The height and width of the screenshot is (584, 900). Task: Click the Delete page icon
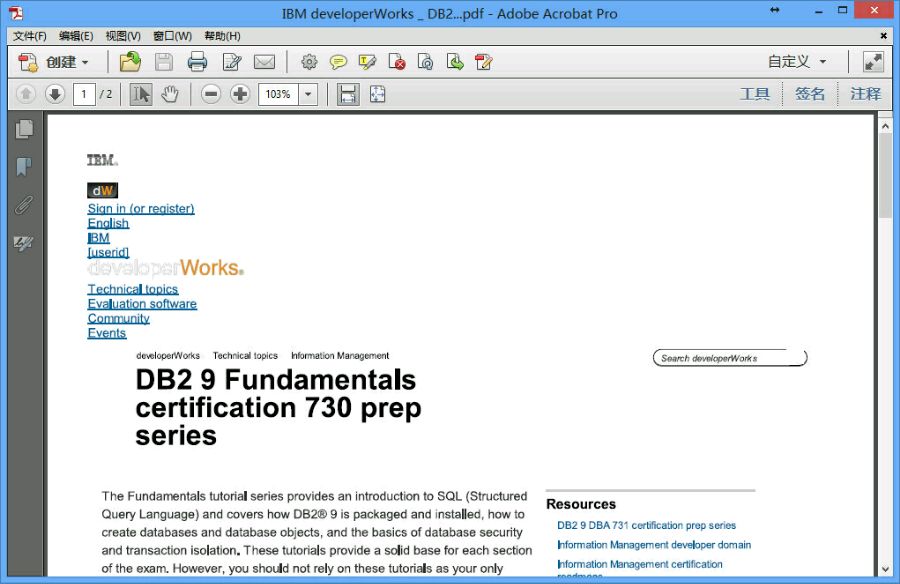[397, 61]
